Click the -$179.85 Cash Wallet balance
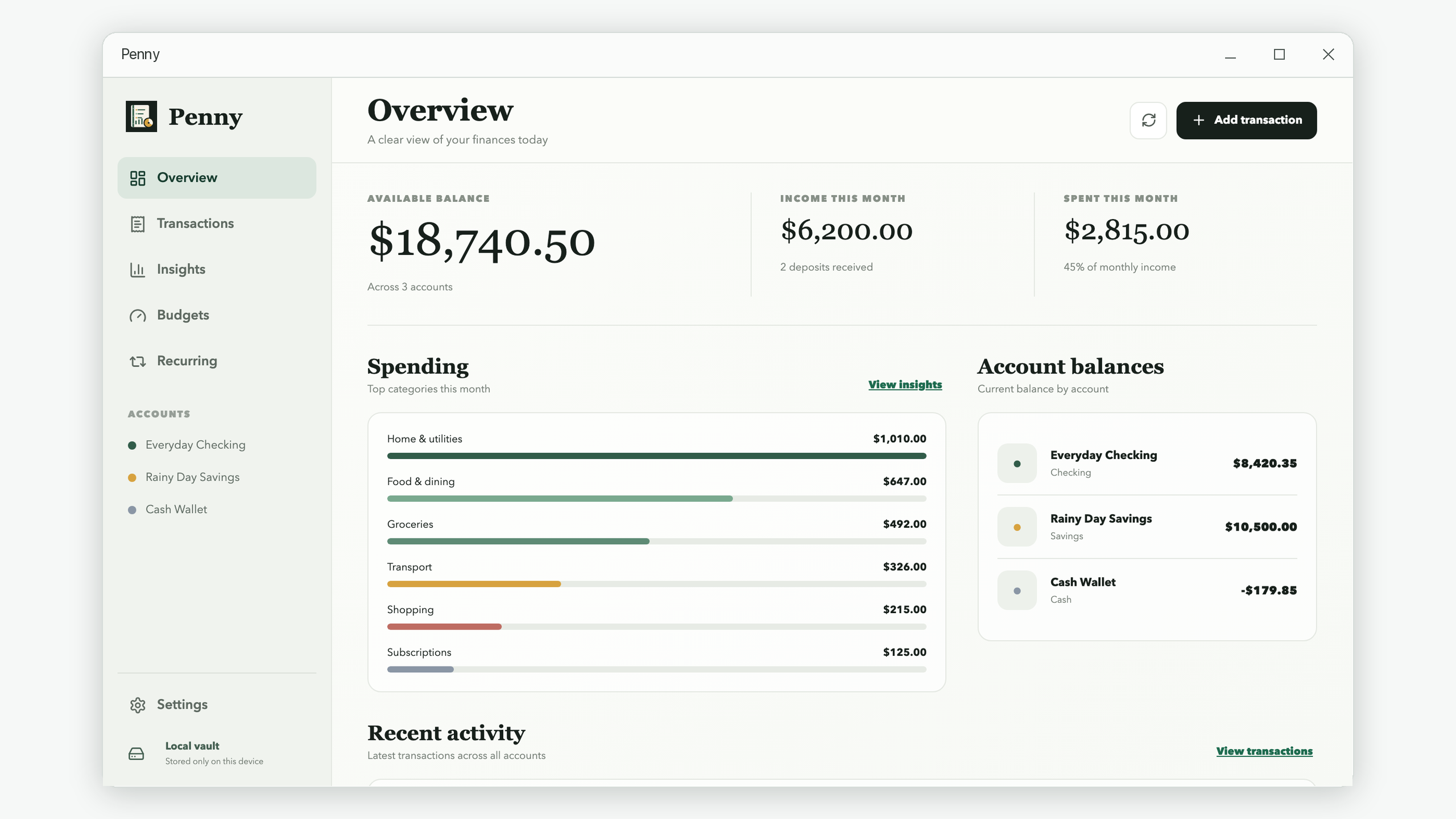Screen dimensions: 1456x819 coord(1269,590)
